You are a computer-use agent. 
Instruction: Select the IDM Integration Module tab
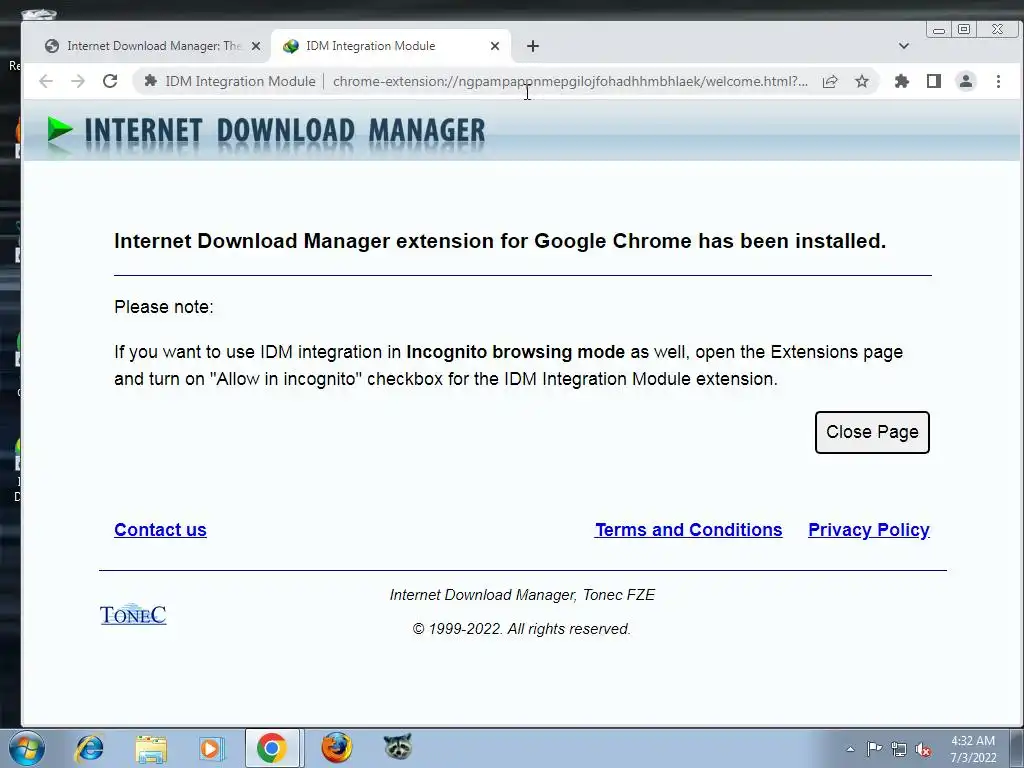pyautogui.click(x=391, y=46)
